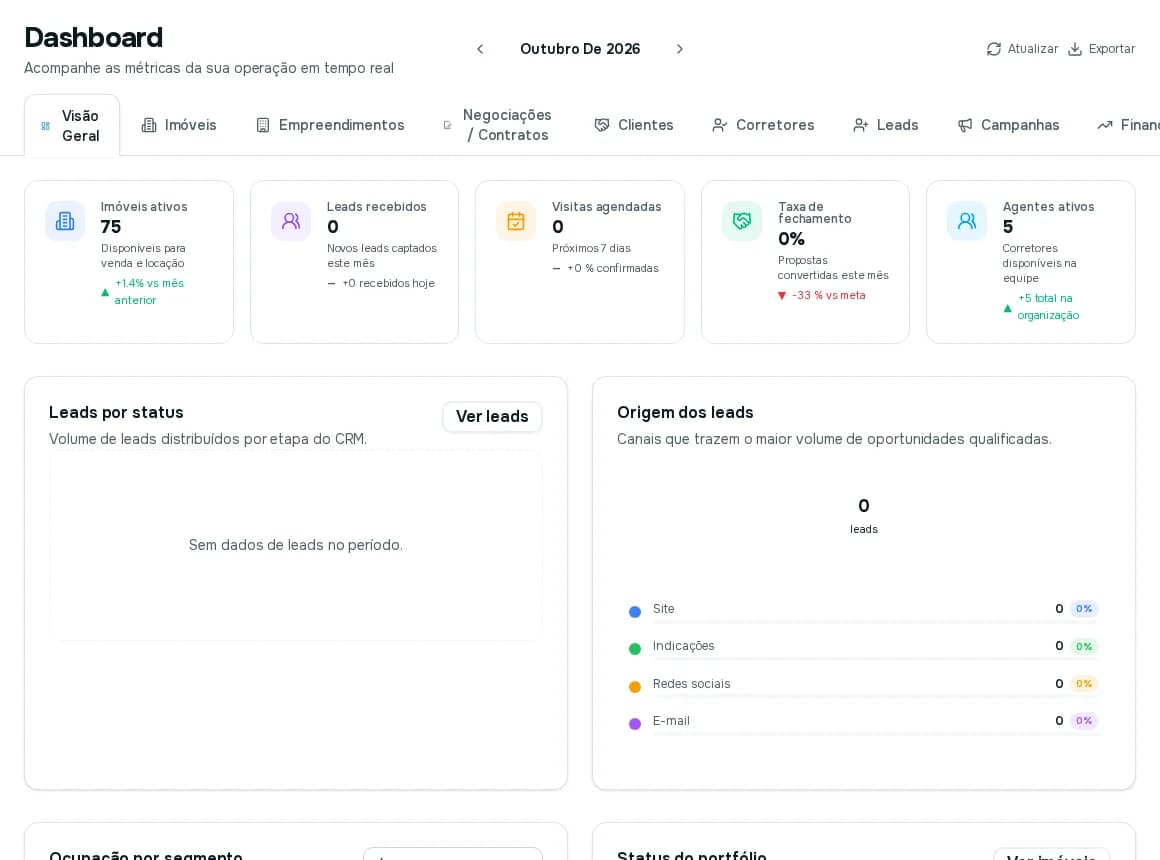Click the '+0 recebidos hoje' text

[388, 283]
